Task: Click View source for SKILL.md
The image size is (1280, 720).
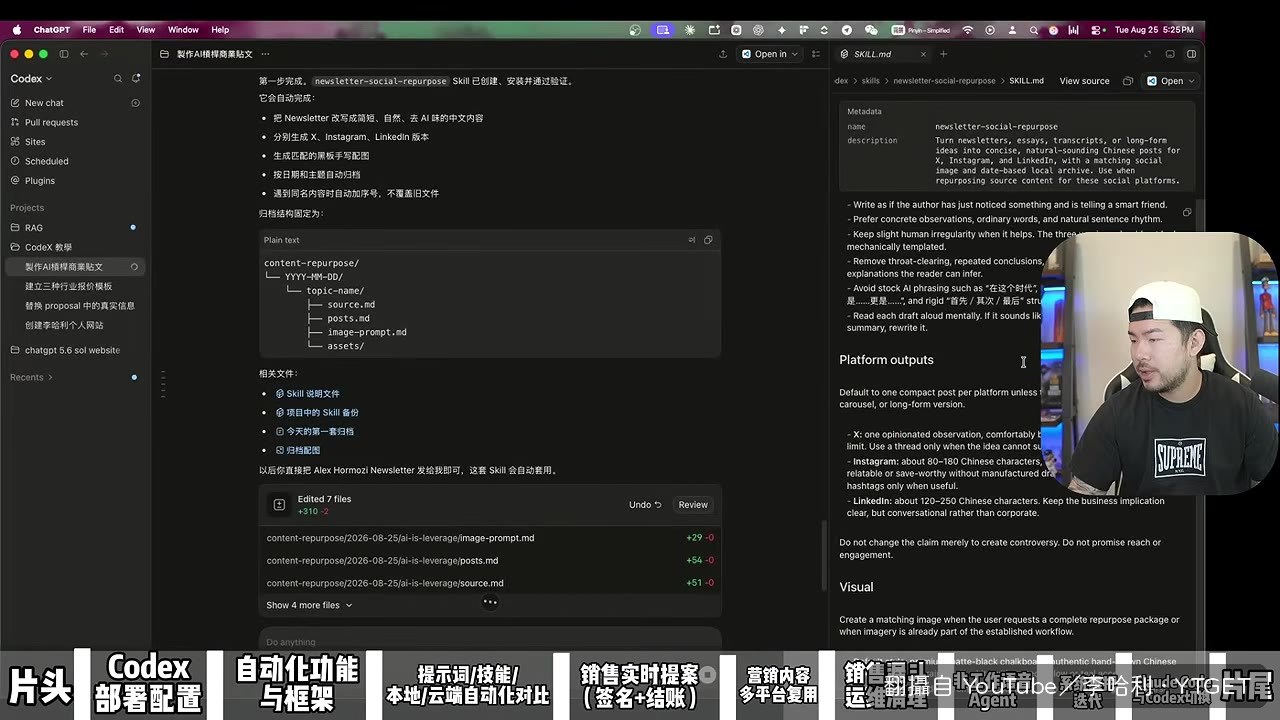Action: pos(1084,81)
